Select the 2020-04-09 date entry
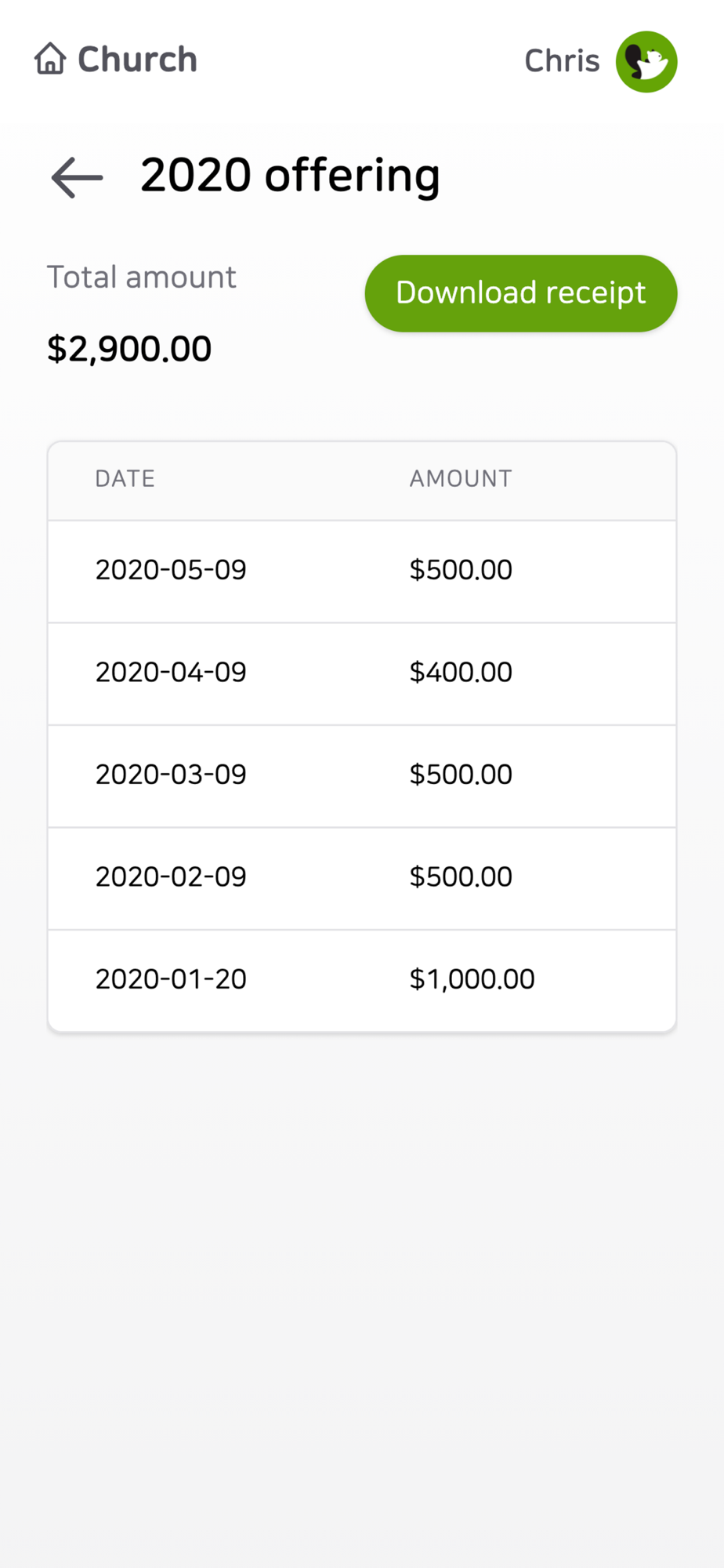The image size is (724, 1568). click(171, 672)
